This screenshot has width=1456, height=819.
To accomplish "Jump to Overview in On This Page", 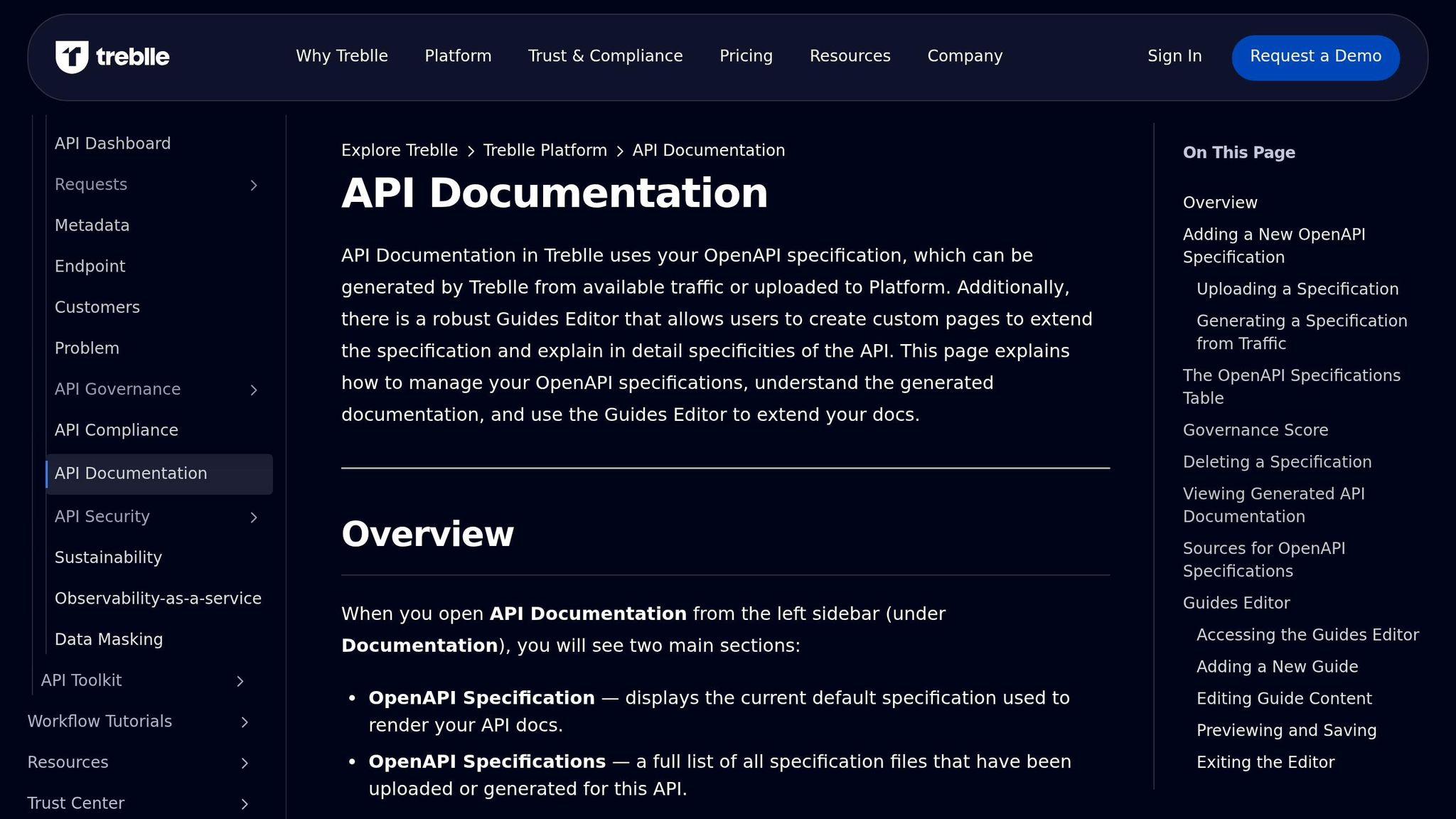I will tap(1220, 203).
